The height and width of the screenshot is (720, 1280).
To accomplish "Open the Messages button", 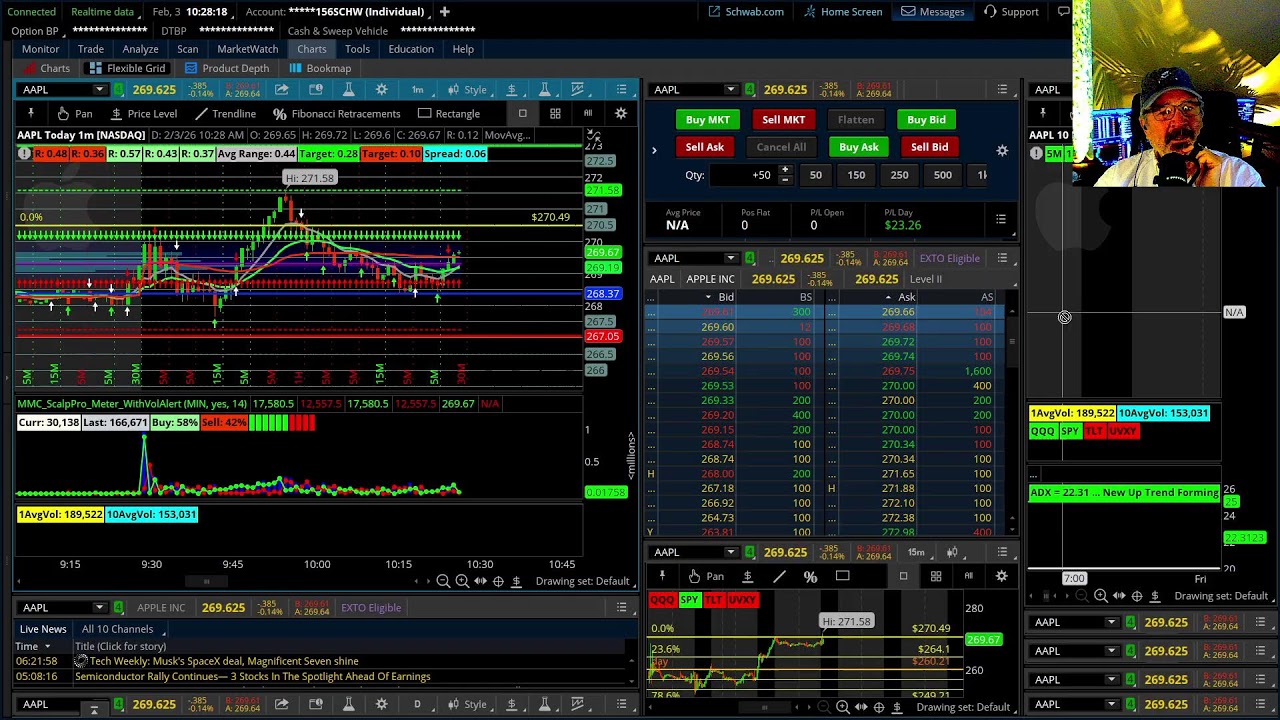I will pyautogui.click(x=933, y=12).
